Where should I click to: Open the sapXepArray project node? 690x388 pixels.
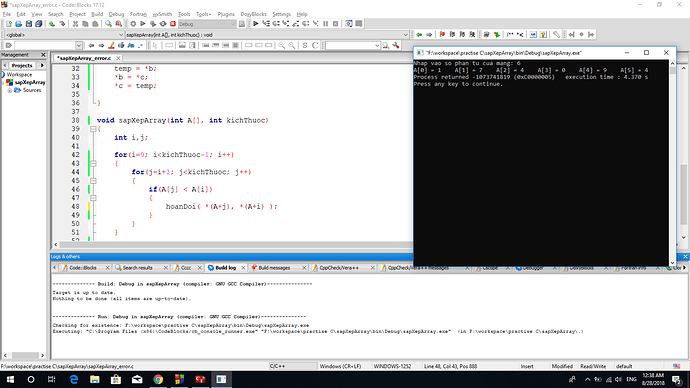point(30,82)
